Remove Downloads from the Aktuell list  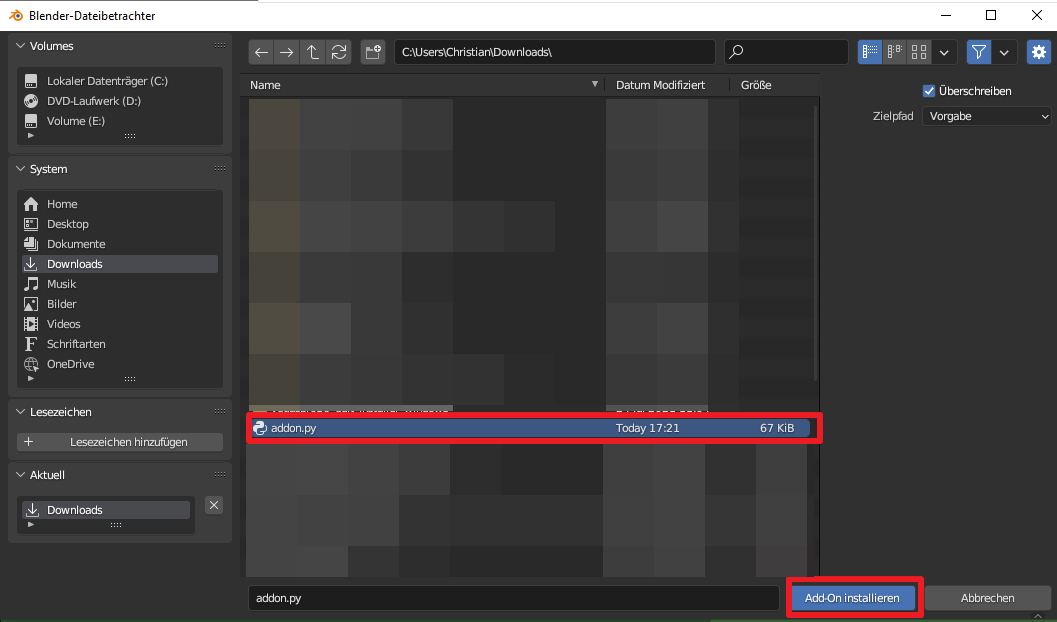(x=214, y=505)
